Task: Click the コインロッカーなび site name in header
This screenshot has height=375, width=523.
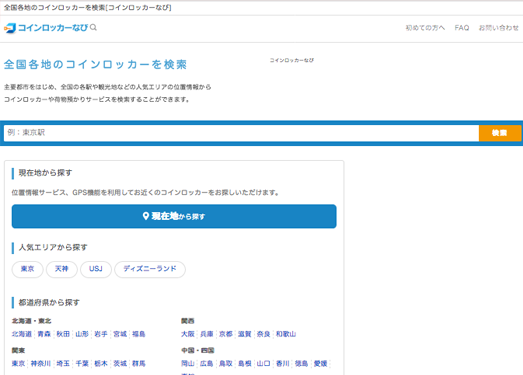Action: click(x=53, y=28)
